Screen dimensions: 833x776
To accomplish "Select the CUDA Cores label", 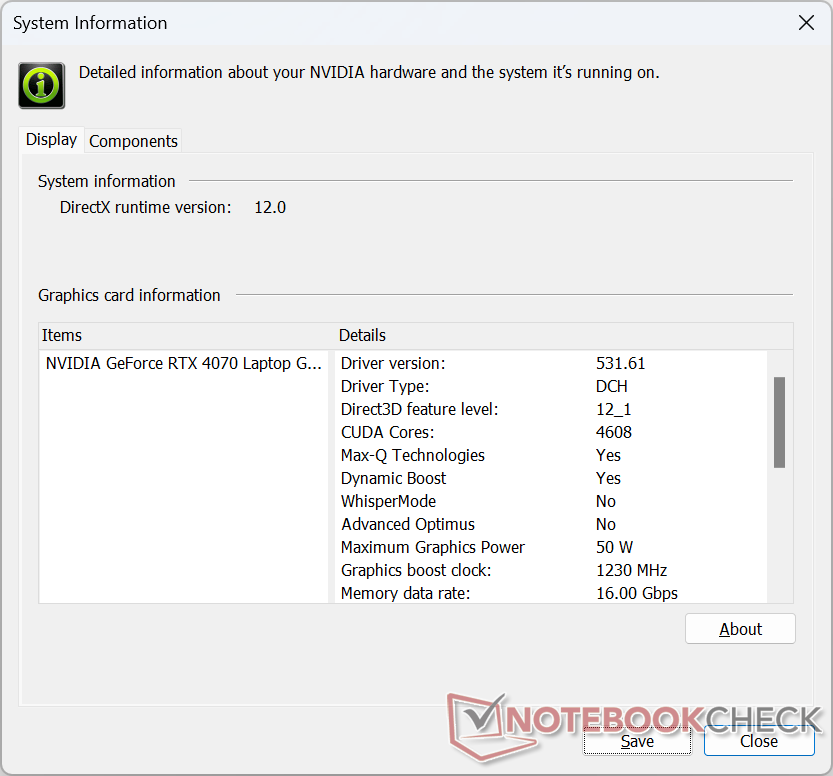I will (x=387, y=432).
